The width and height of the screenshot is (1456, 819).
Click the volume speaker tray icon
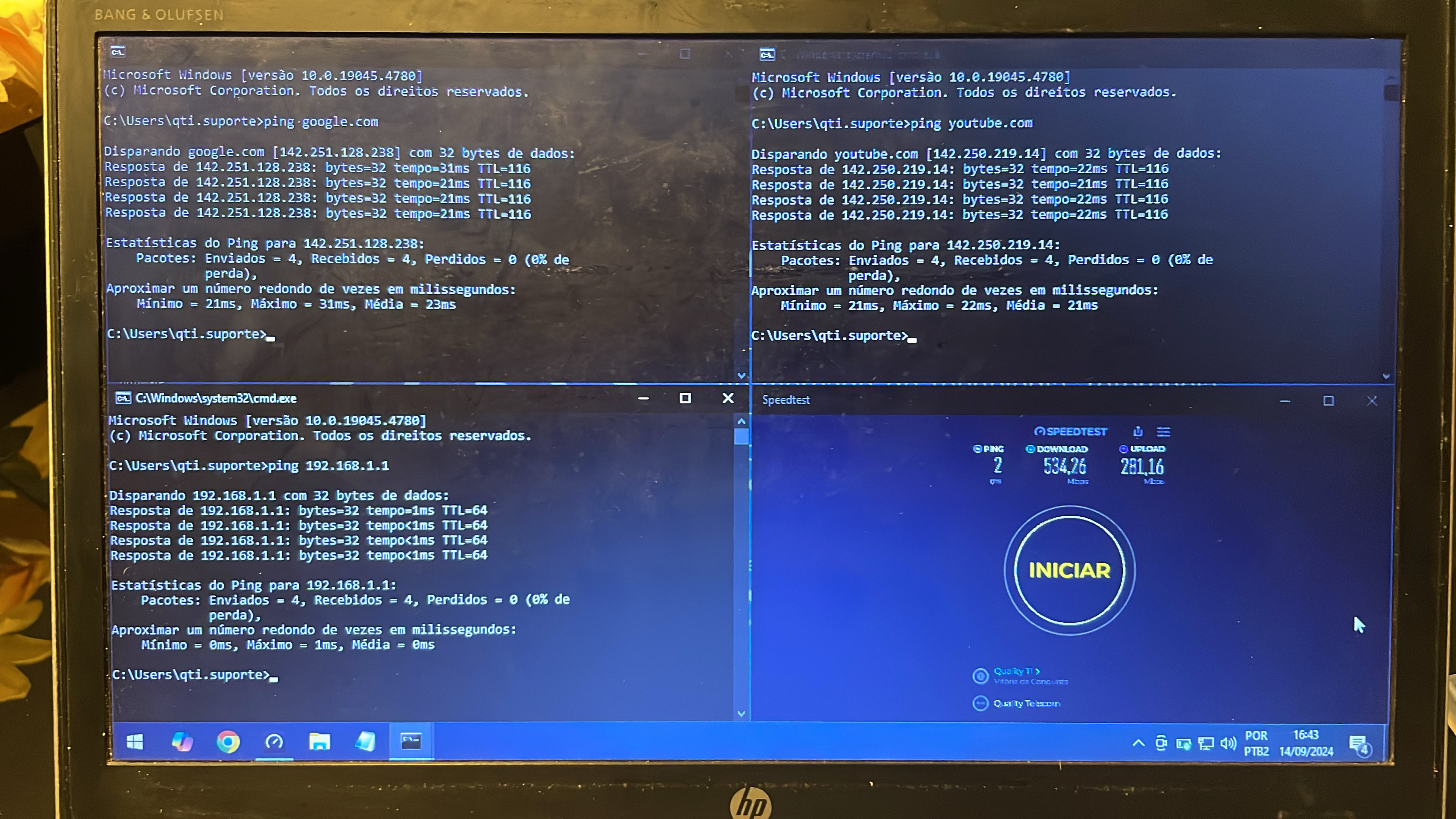tap(1228, 743)
